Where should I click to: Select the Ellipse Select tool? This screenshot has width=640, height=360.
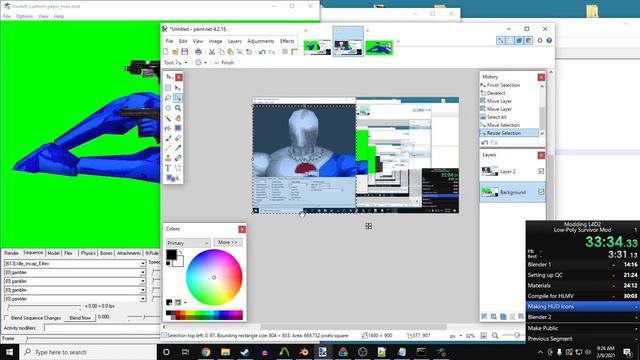click(x=168, y=108)
